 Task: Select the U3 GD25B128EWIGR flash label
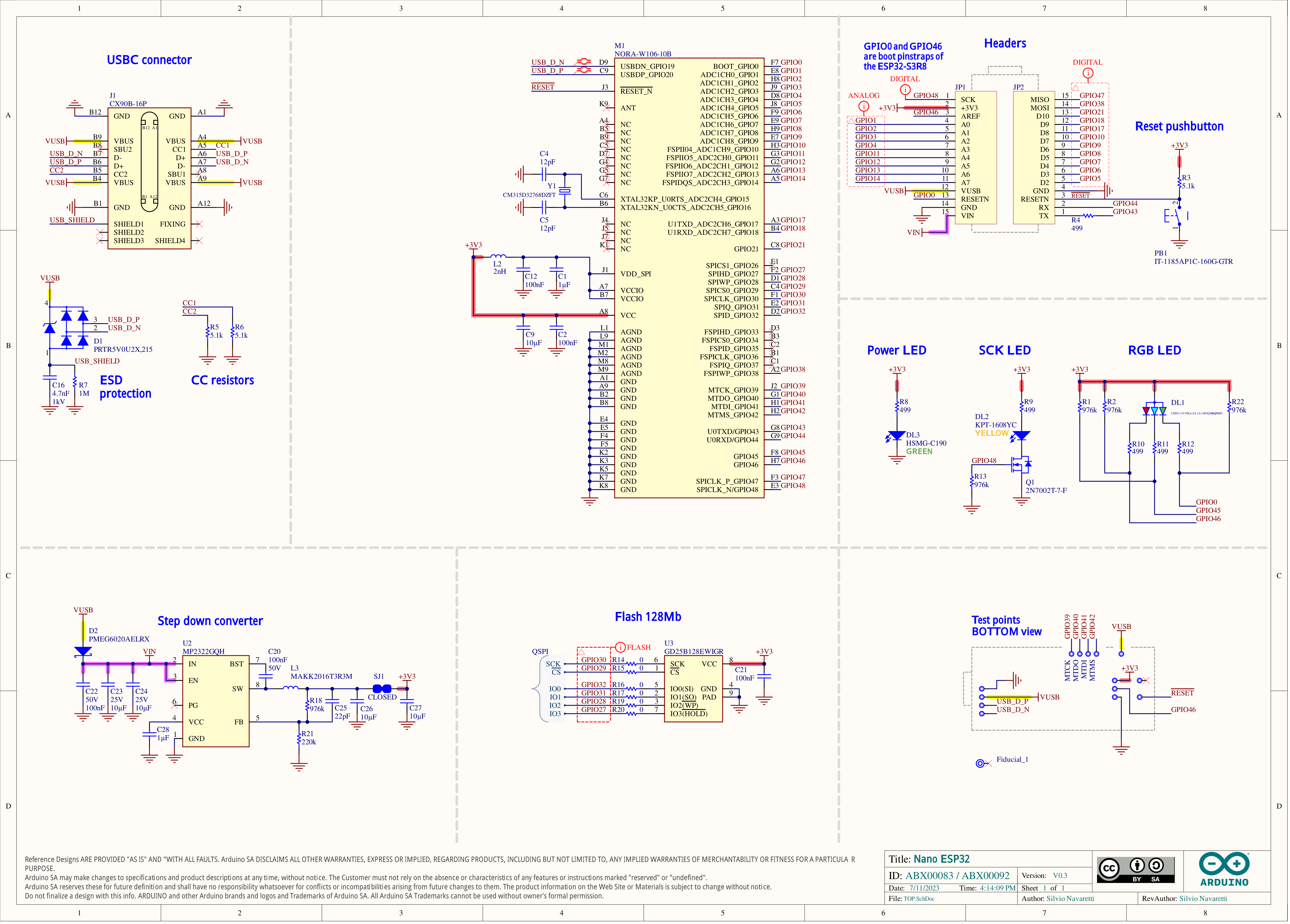click(x=694, y=652)
